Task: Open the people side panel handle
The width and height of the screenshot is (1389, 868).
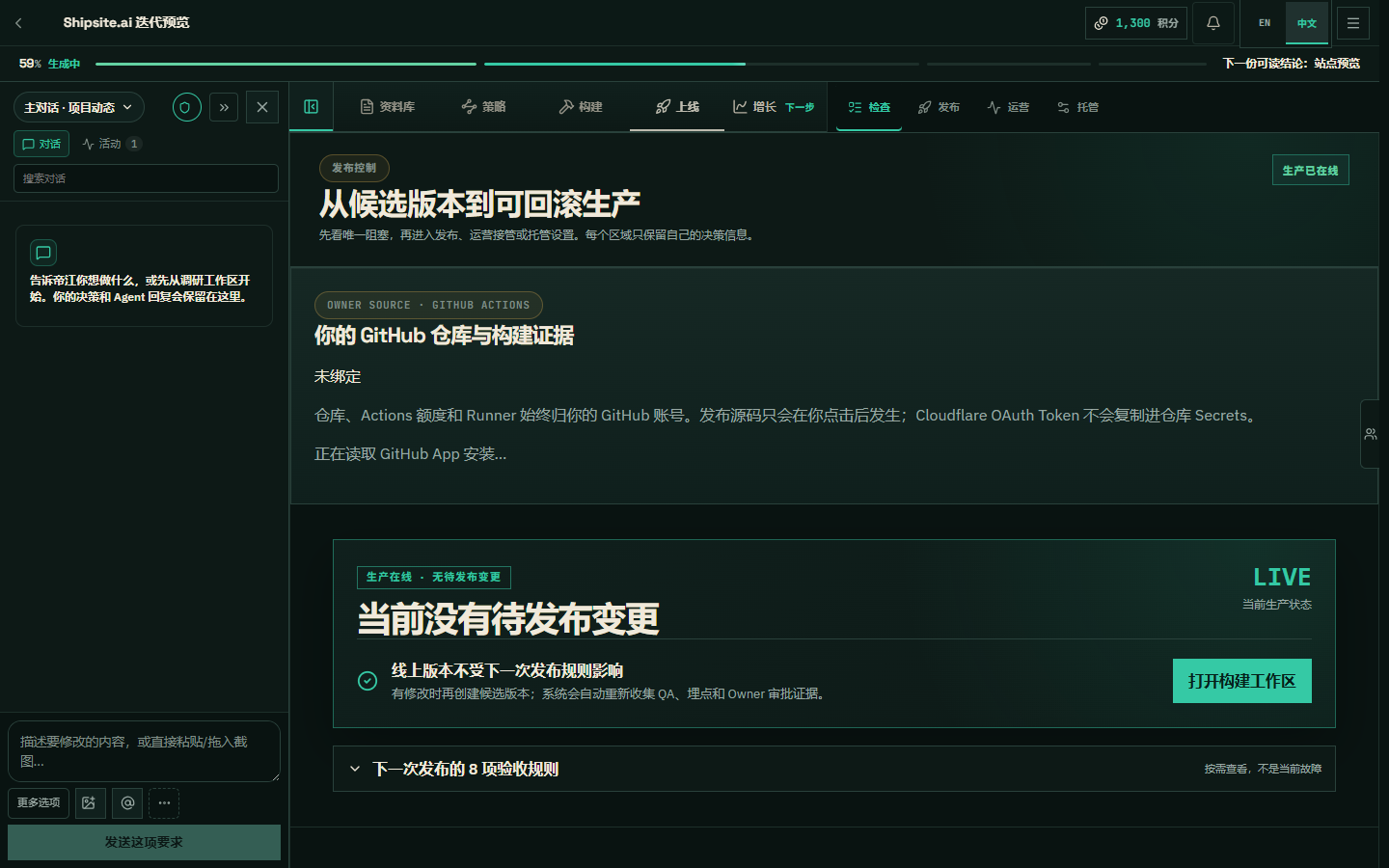Action: (1372, 434)
